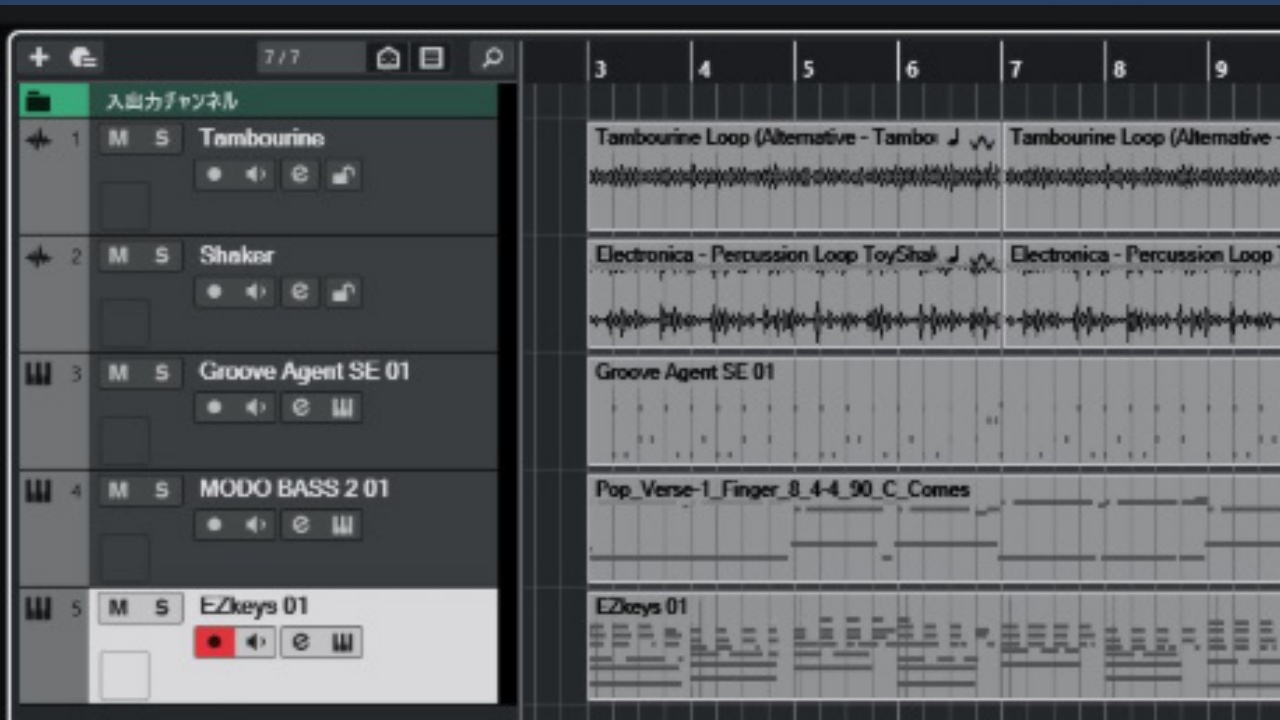The width and height of the screenshot is (1280, 720).
Task: Mute the Tambourine track
Action: tap(118, 139)
